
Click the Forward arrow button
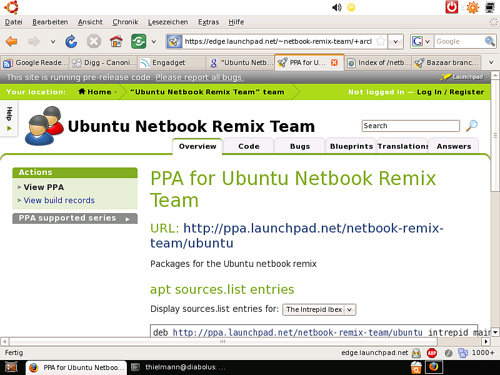tap(34, 42)
